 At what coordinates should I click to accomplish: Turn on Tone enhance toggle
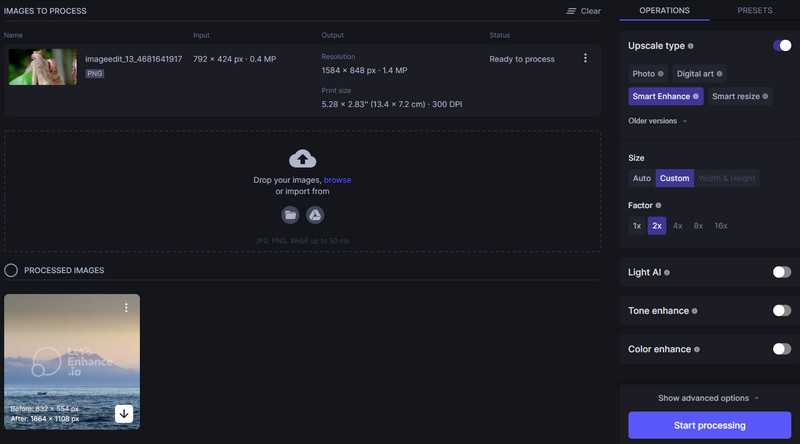(x=781, y=311)
